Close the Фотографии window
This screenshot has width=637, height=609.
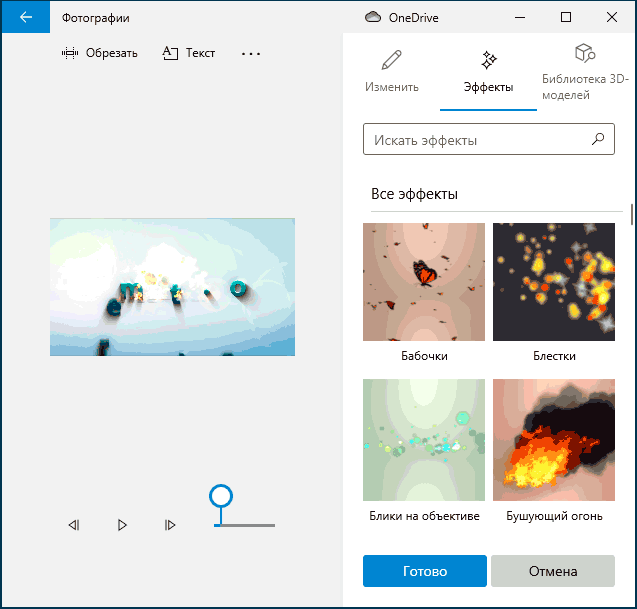612,17
